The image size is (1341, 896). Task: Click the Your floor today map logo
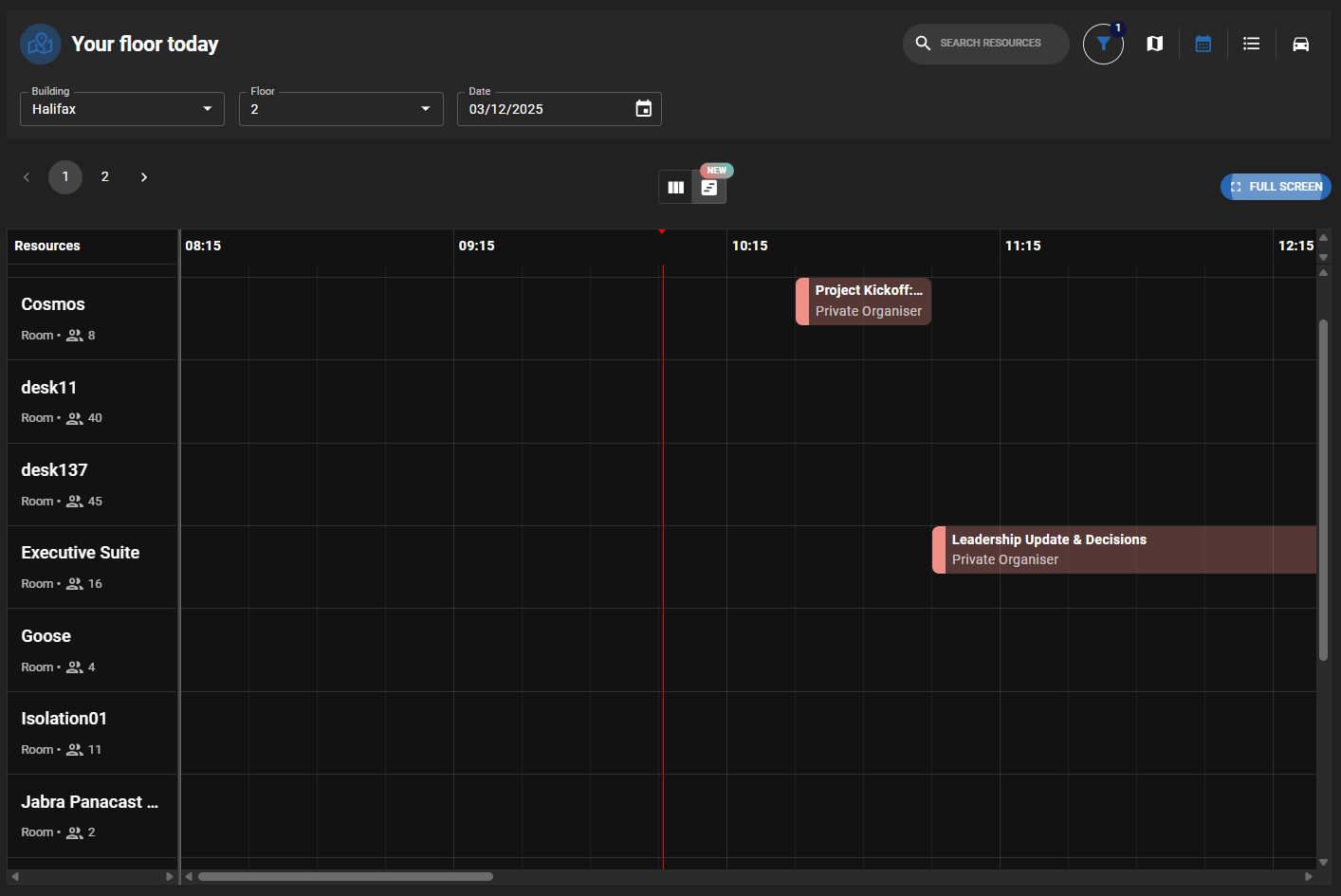click(x=41, y=44)
